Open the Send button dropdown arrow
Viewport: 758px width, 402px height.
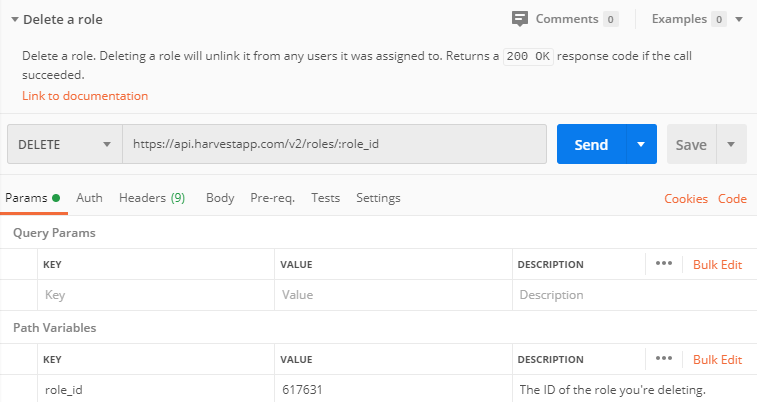(641, 144)
